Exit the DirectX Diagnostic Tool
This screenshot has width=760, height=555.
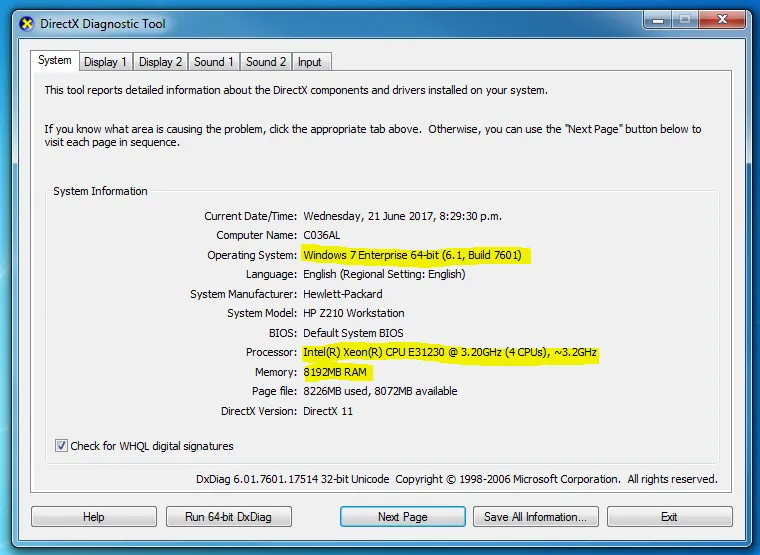[x=669, y=517]
